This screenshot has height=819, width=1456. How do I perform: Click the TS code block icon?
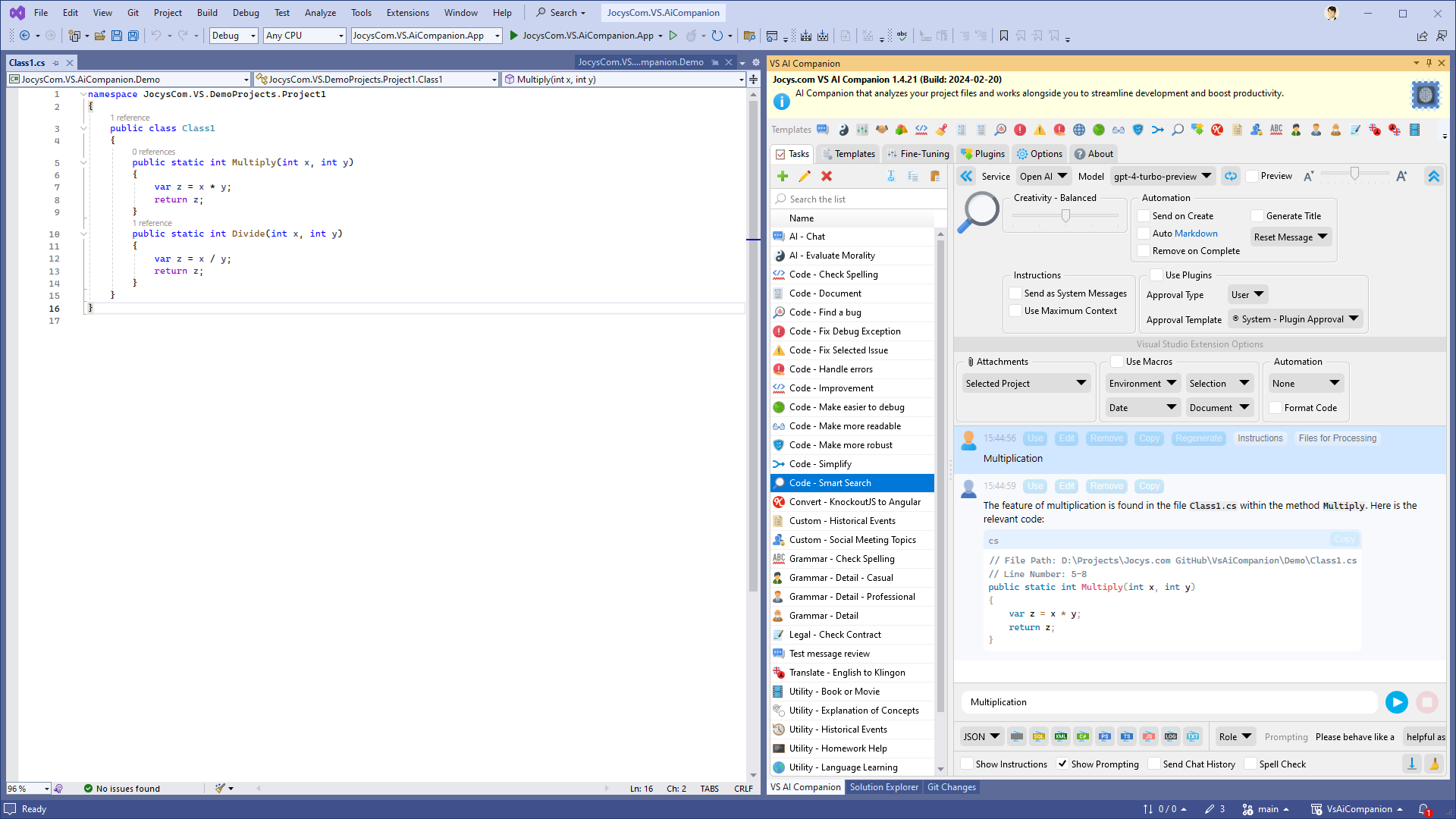[x=1127, y=736]
